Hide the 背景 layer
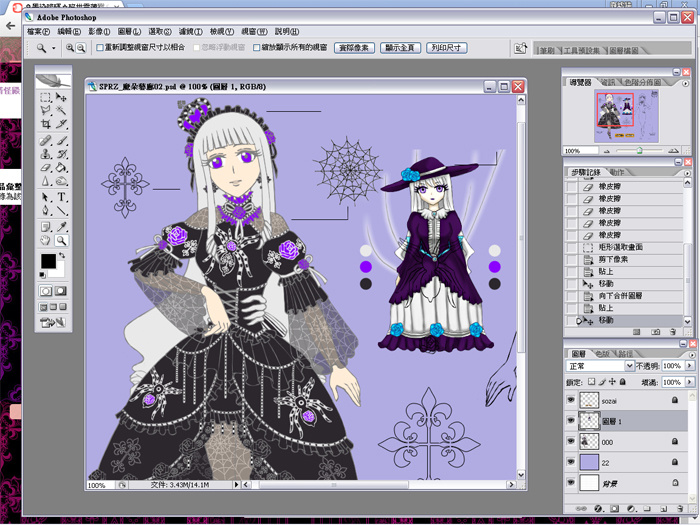 pyautogui.click(x=571, y=482)
